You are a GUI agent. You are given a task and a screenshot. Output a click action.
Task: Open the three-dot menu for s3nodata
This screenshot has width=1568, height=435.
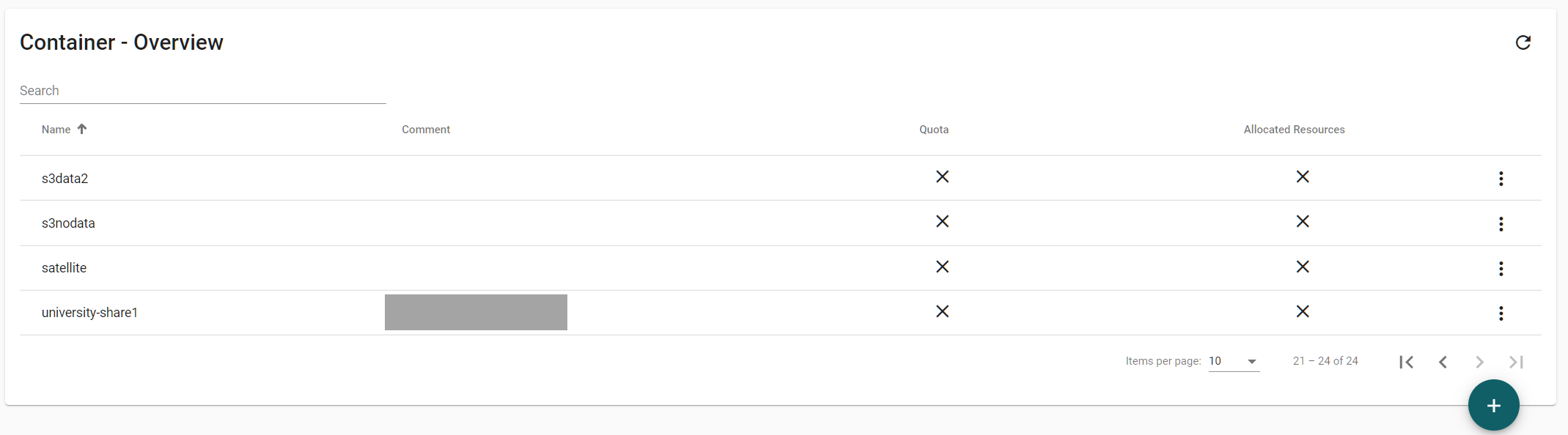click(1501, 224)
